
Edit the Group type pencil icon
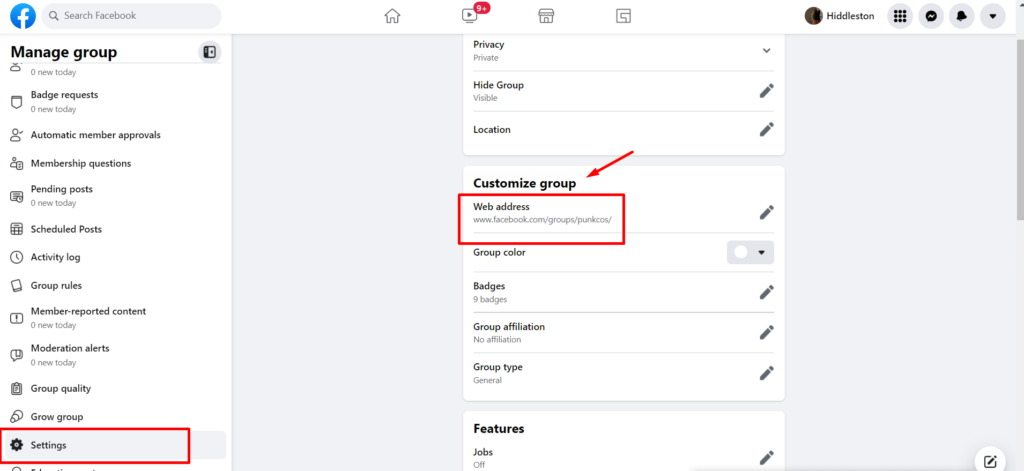767,373
